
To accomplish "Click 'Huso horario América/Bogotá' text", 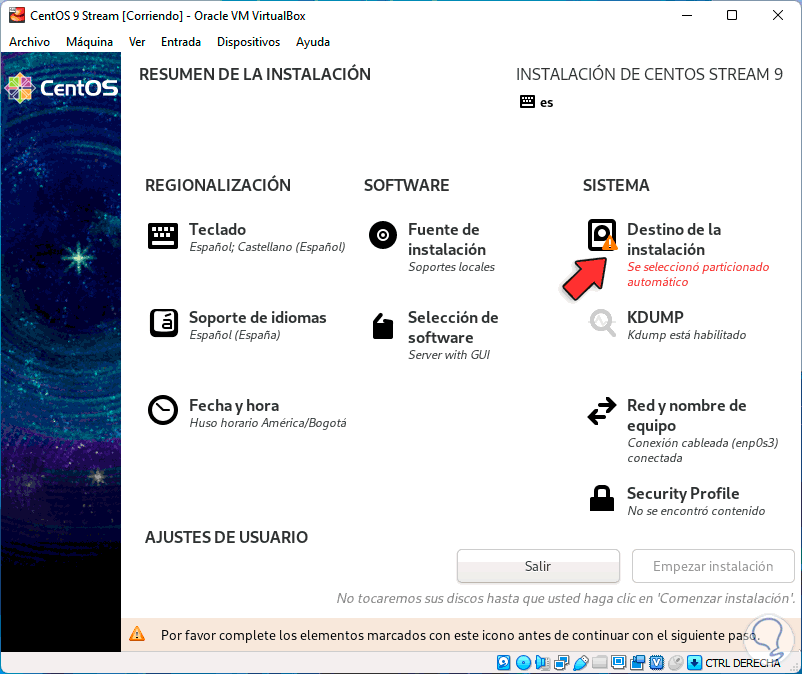I will click(x=268, y=423).
